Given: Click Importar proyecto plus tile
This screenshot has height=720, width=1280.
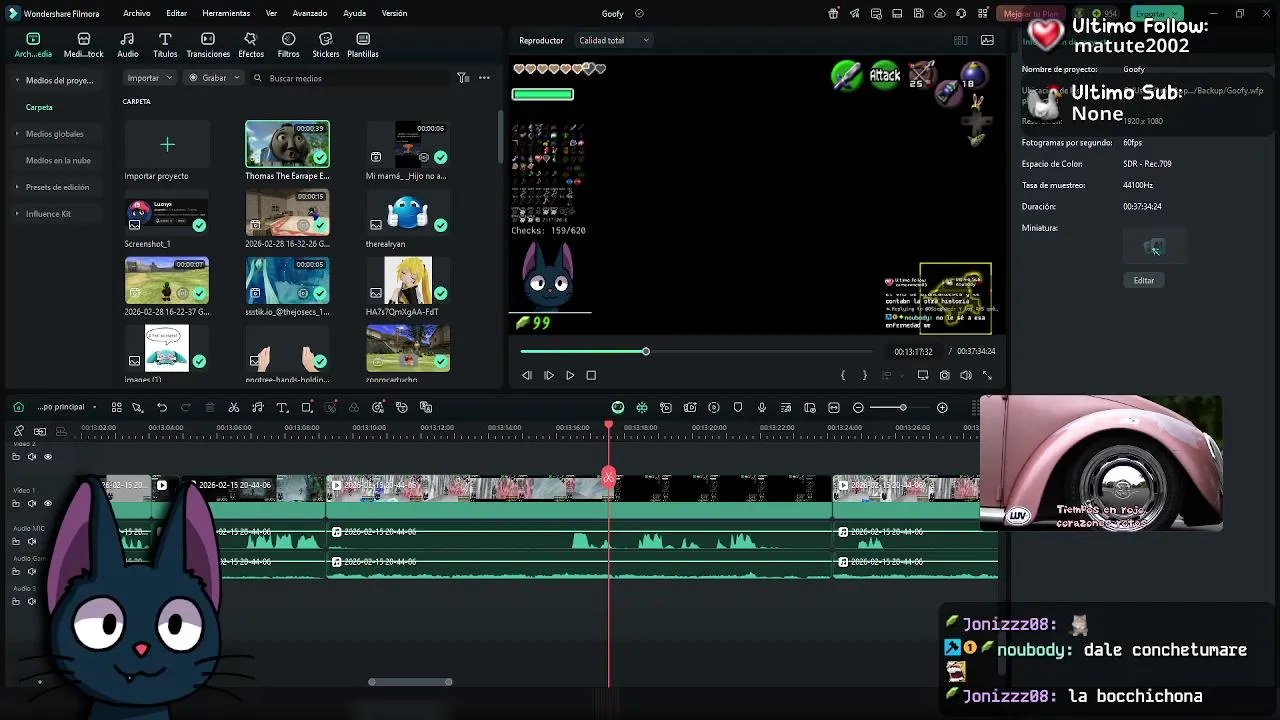Looking at the screenshot, I should coord(167,145).
